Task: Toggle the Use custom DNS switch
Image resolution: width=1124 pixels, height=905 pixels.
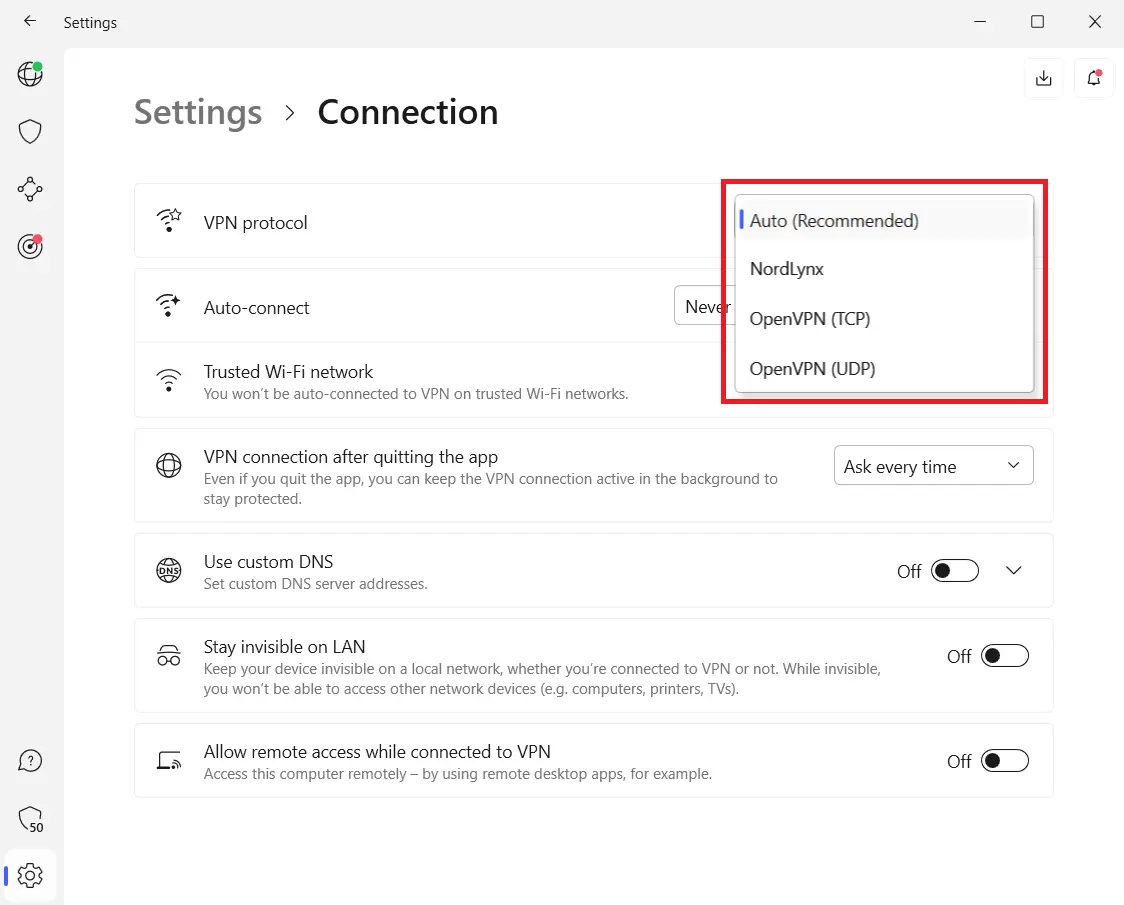Action: pyautogui.click(x=955, y=571)
